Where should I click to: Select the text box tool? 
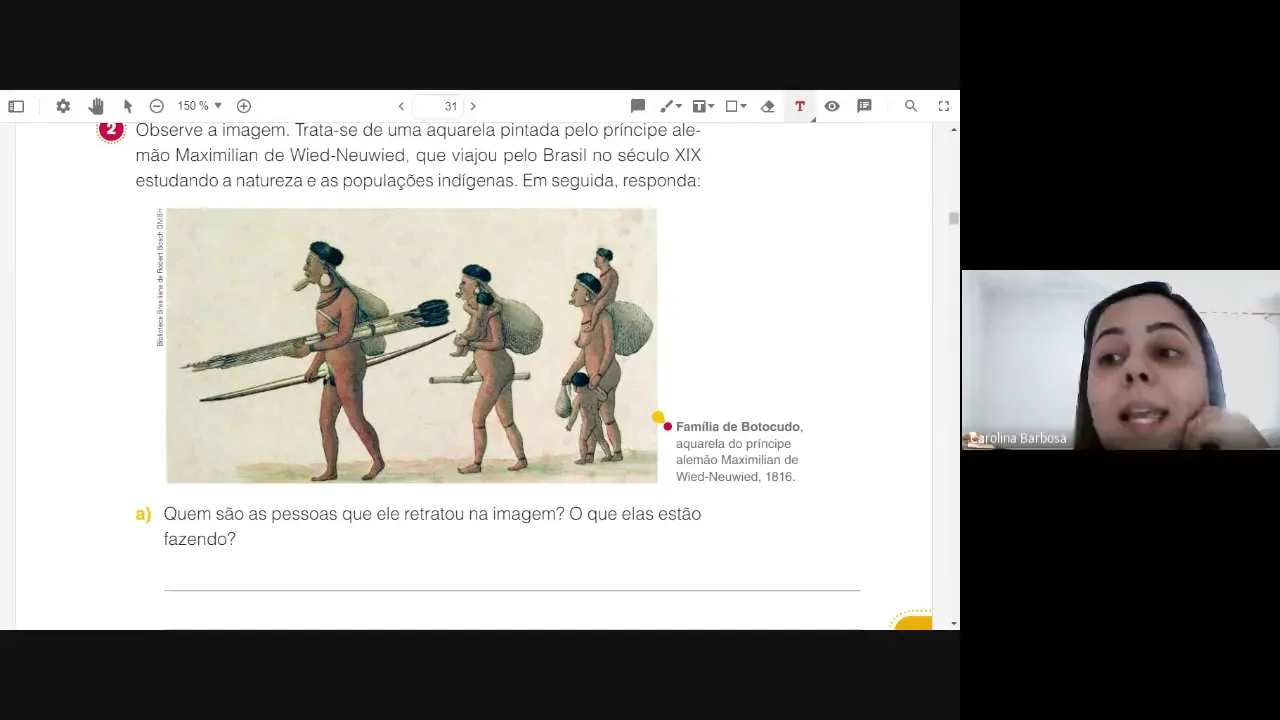tap(699, 106)
